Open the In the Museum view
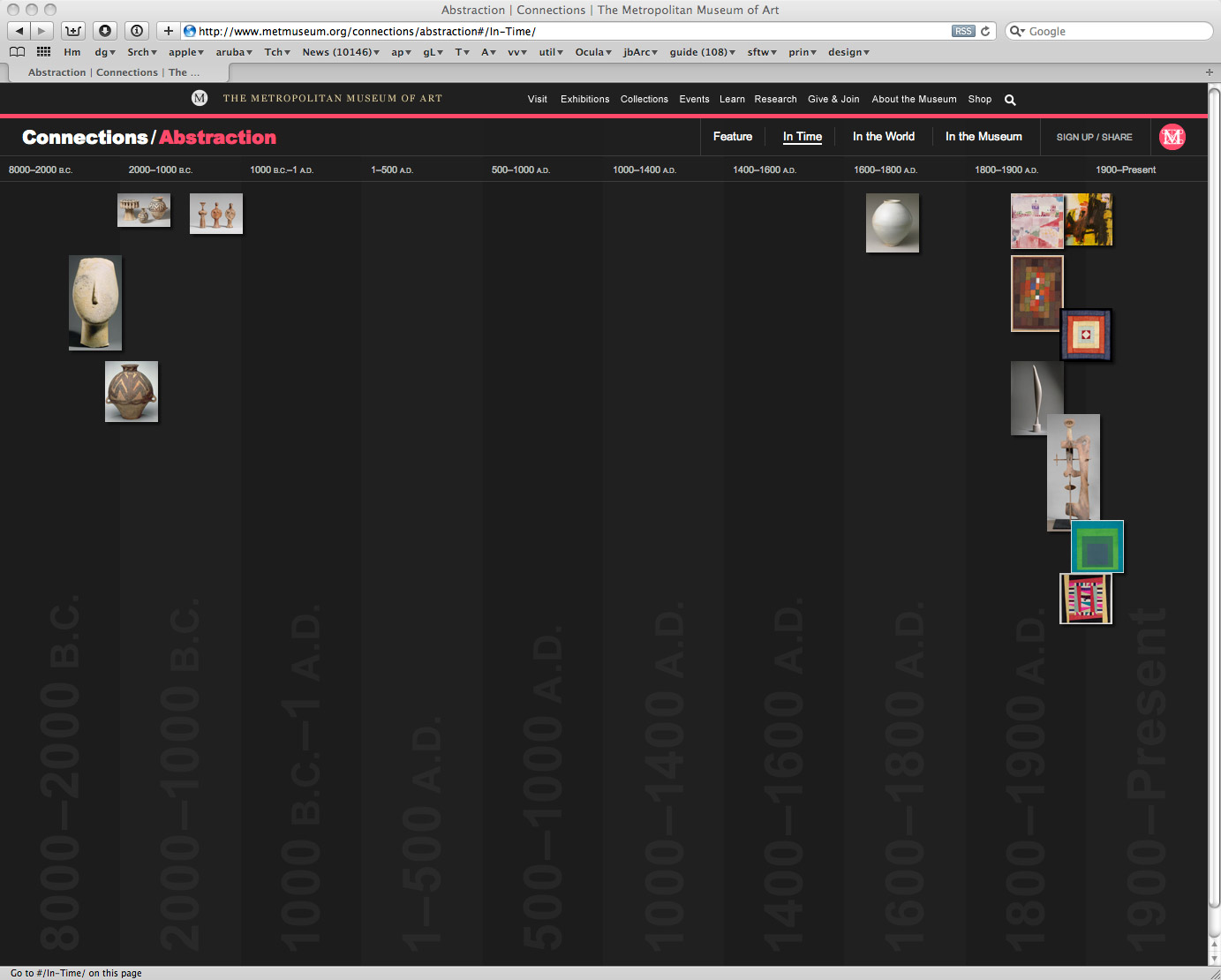 983,137
